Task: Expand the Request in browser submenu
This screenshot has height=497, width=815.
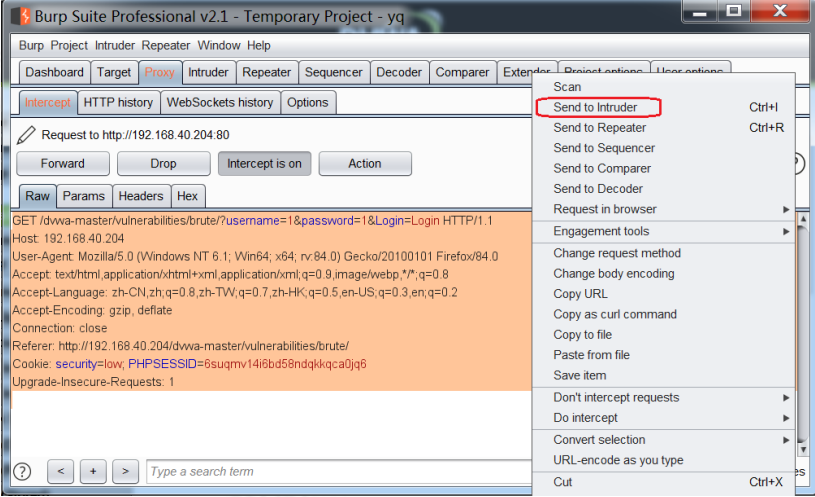Action: 664,209
